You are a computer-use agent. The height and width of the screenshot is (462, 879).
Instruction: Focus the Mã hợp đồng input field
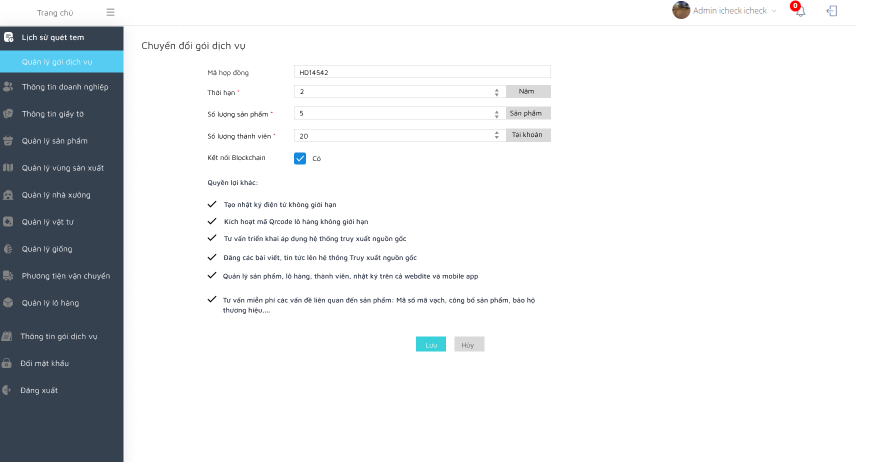[422, 72]
